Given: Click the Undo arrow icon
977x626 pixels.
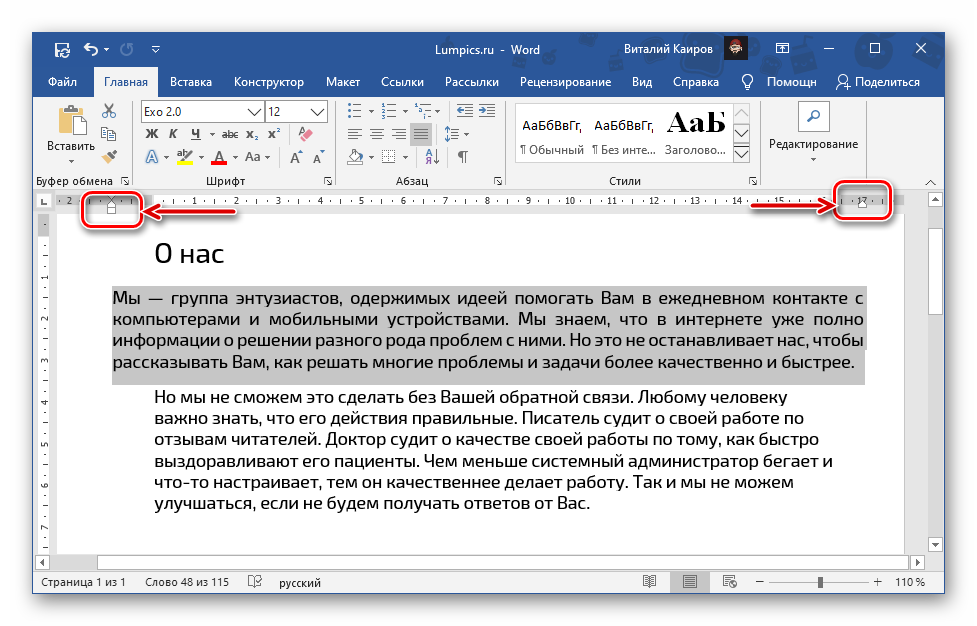Looking at the screenshot, I should tap(91, 49).
